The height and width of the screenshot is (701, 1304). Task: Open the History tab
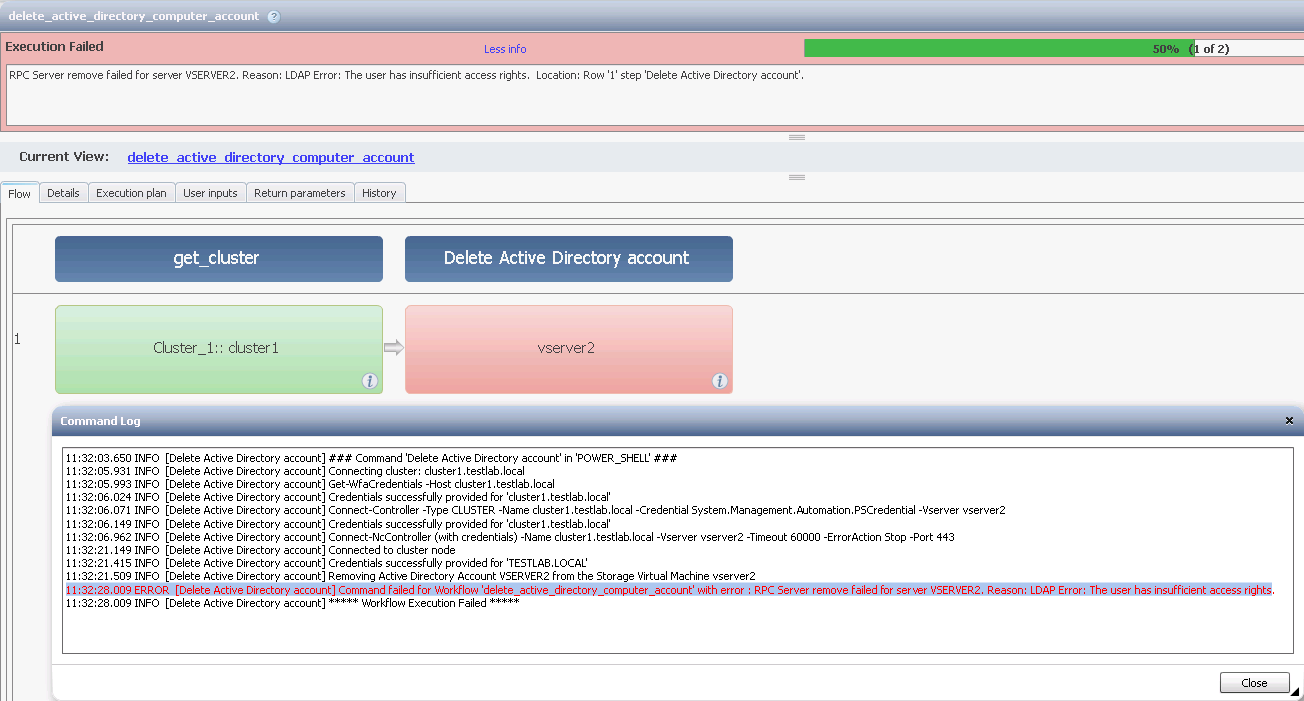click(x=379, y=193)
